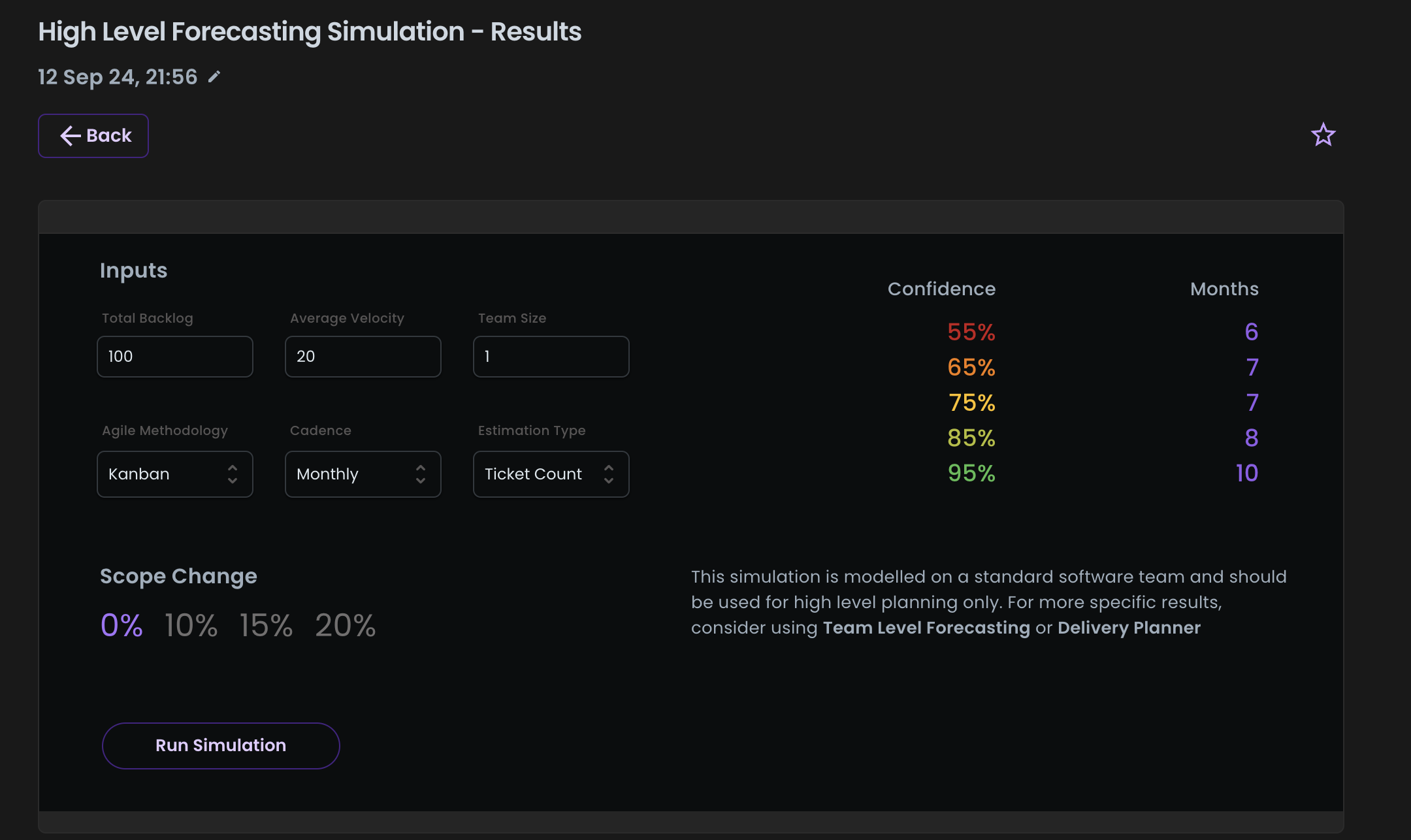The image size is (1411, 840).
Task: Select 10% scope change
Action: point(191,625)
